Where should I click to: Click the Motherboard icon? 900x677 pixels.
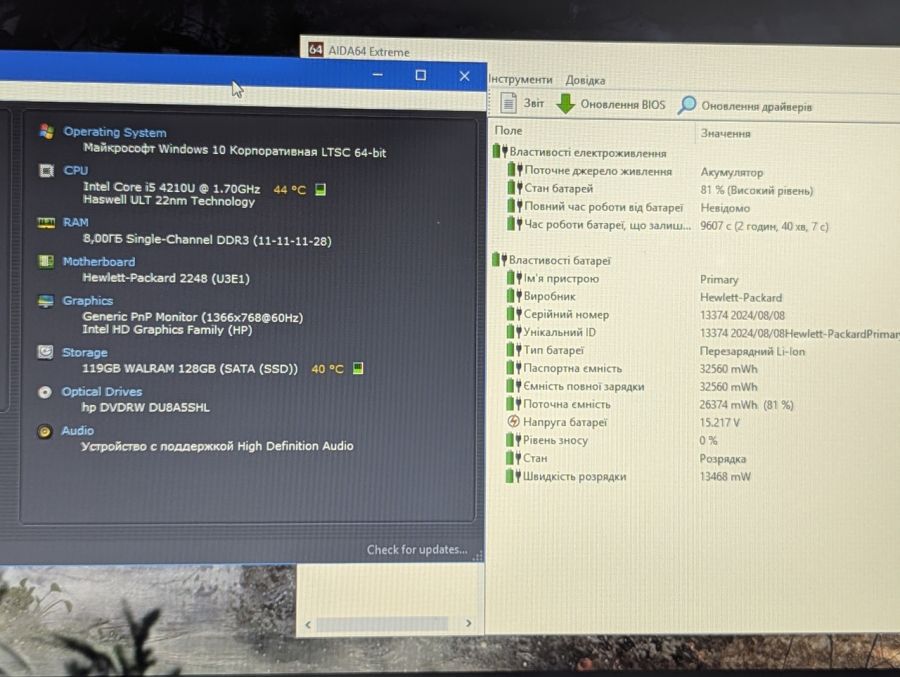pos(46,261)
